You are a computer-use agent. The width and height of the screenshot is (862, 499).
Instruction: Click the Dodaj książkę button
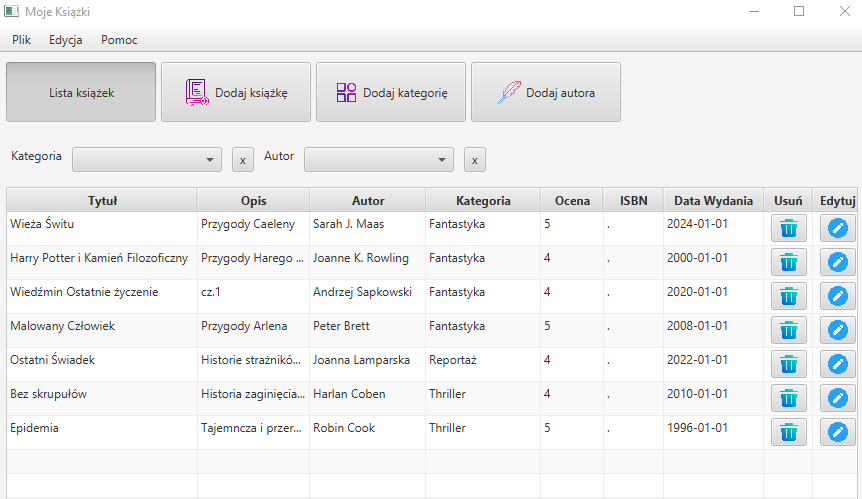click(236, 93)
